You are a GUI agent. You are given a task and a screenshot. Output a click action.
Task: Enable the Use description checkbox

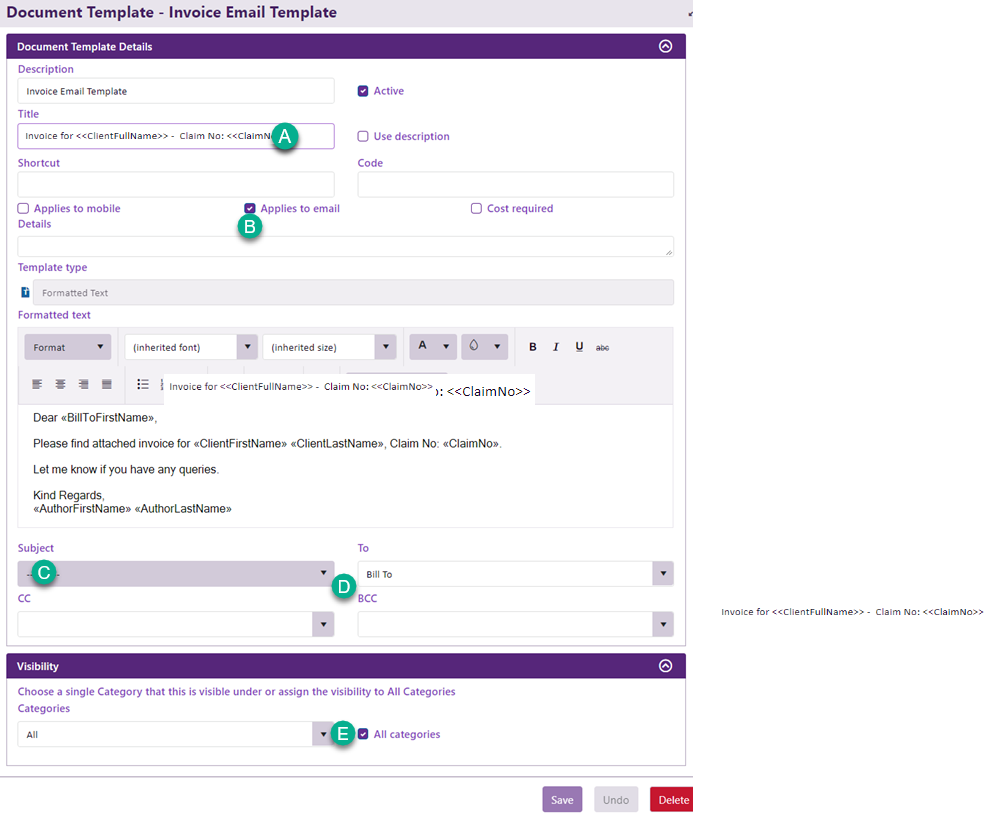coord(363,136)
